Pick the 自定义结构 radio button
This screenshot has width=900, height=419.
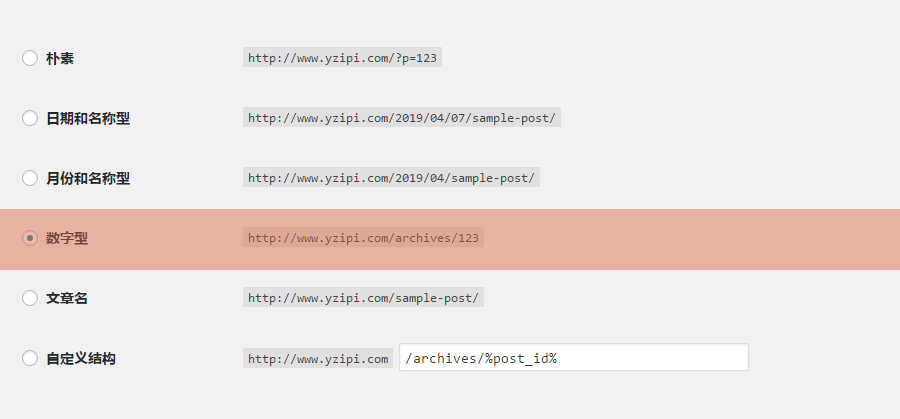(30, 358)
